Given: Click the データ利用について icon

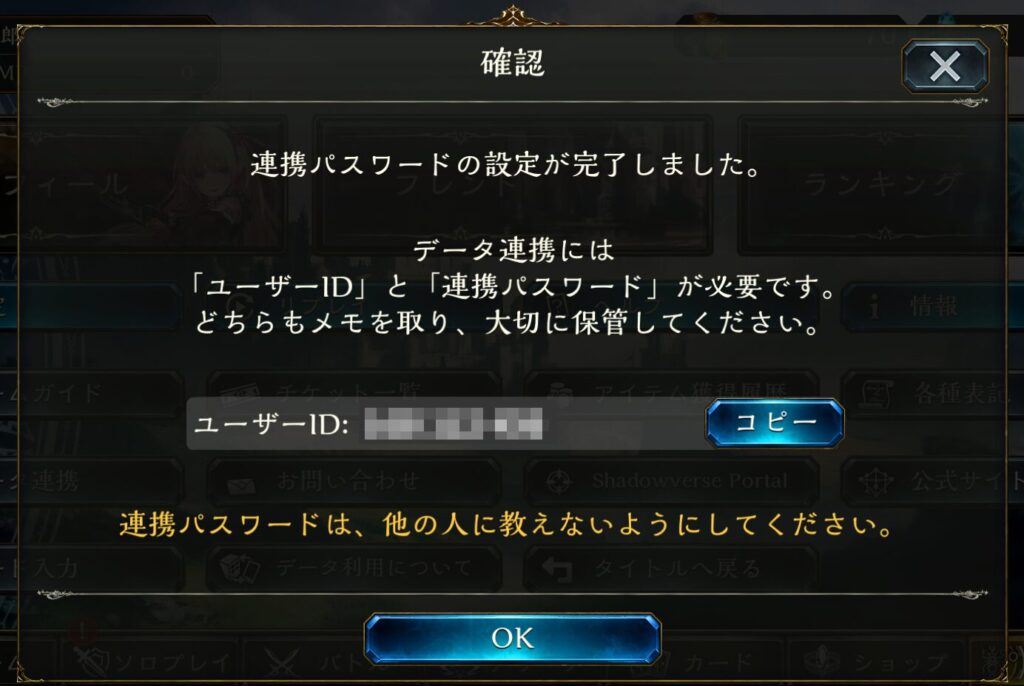Looking at the screenshot, I should (x=239, y=568).
